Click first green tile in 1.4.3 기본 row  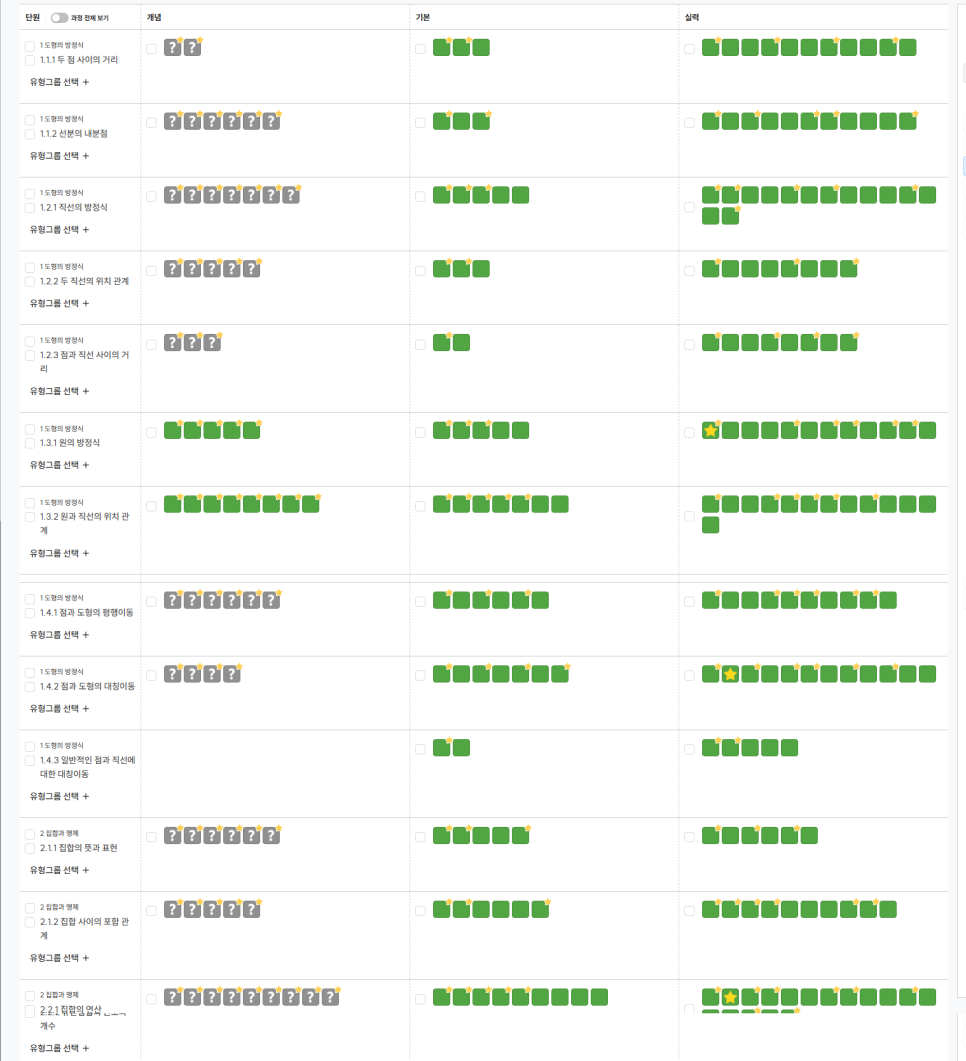tap(442, 748)
